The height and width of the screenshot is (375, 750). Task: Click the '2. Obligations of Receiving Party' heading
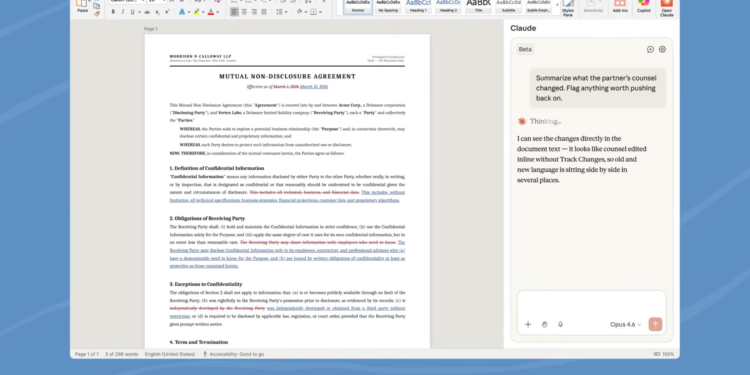pos(207,218)
